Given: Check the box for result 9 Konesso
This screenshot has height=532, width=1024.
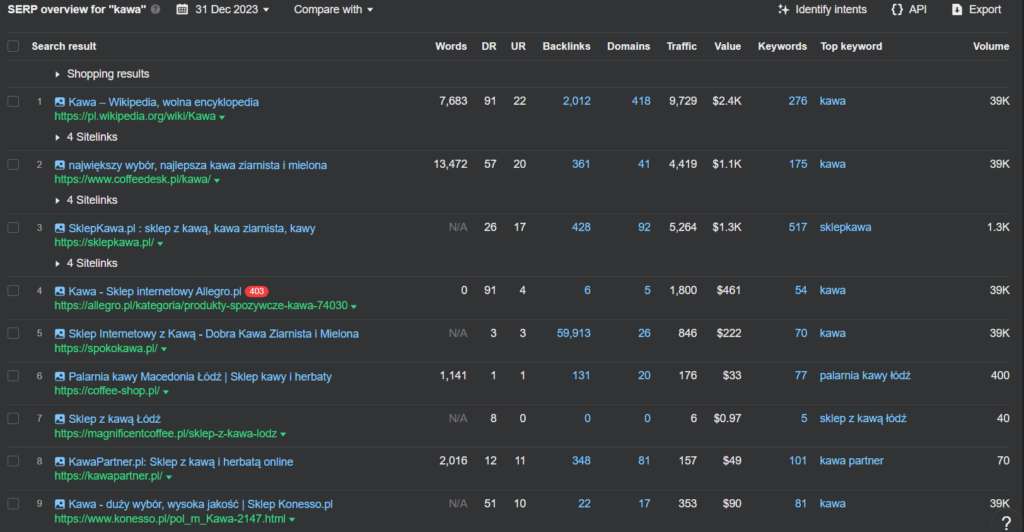Looking at the screenshot, I should [x=13, y=504].
